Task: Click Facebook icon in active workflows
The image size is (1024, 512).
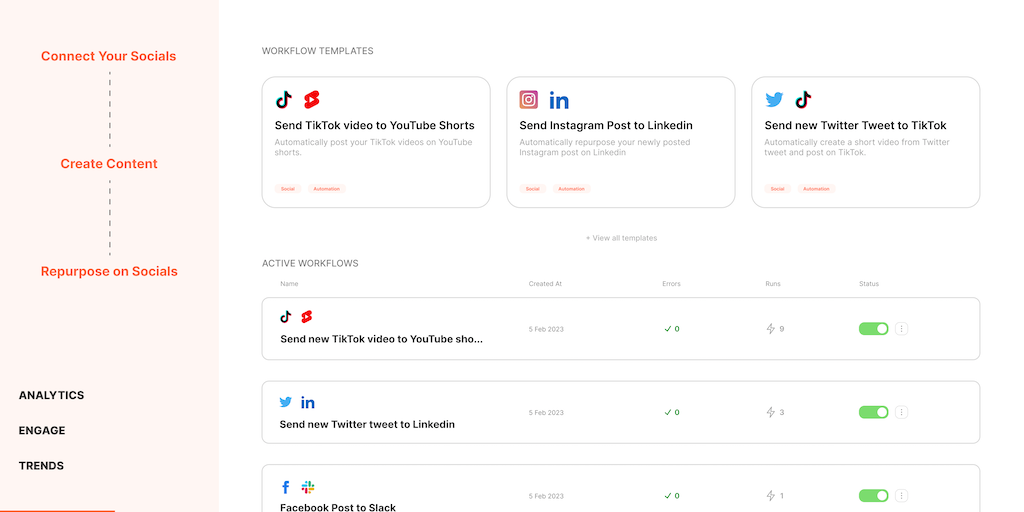Action: 286,487
